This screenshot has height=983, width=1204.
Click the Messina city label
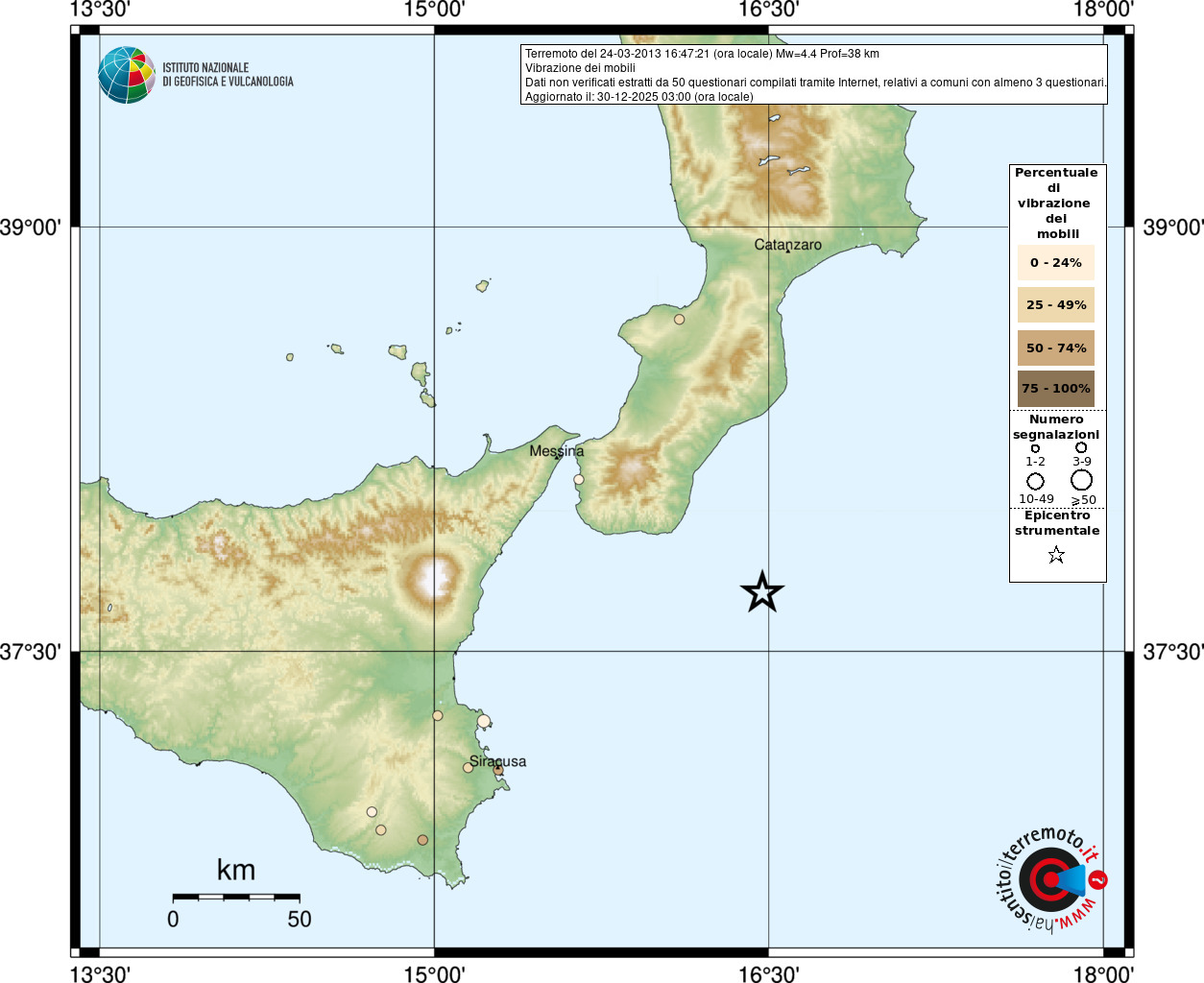coord(556,450)
